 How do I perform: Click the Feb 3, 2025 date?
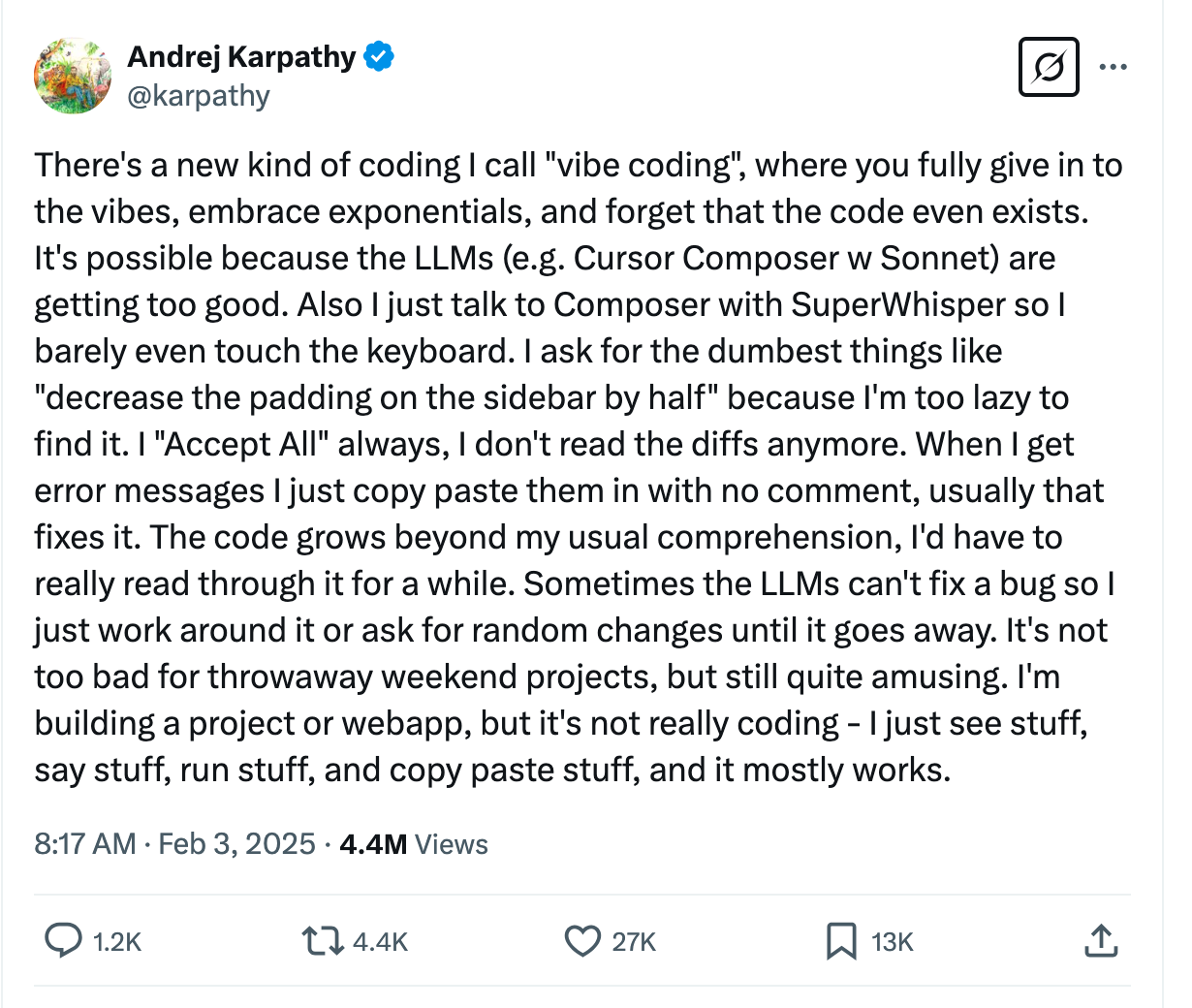(237, 844)
